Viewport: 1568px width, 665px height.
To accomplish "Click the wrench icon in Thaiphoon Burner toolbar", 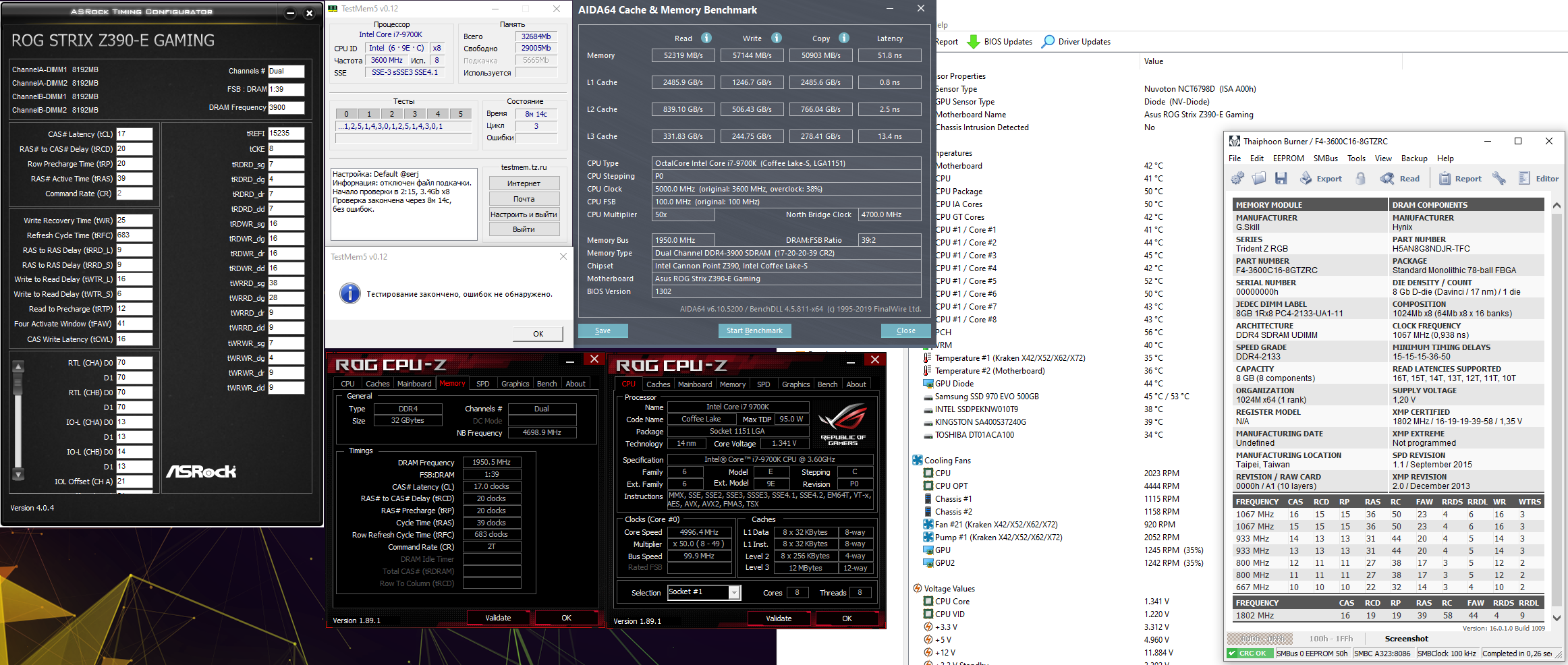I will [1499, 178].
